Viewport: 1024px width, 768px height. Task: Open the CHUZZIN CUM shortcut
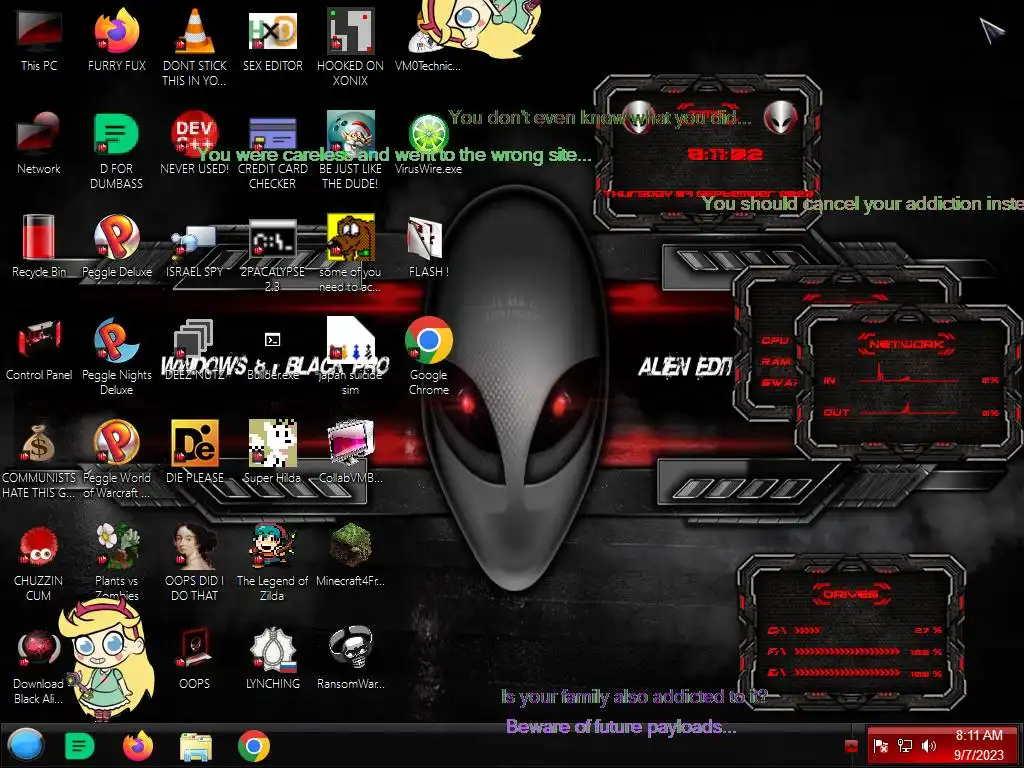pos(39,563)
